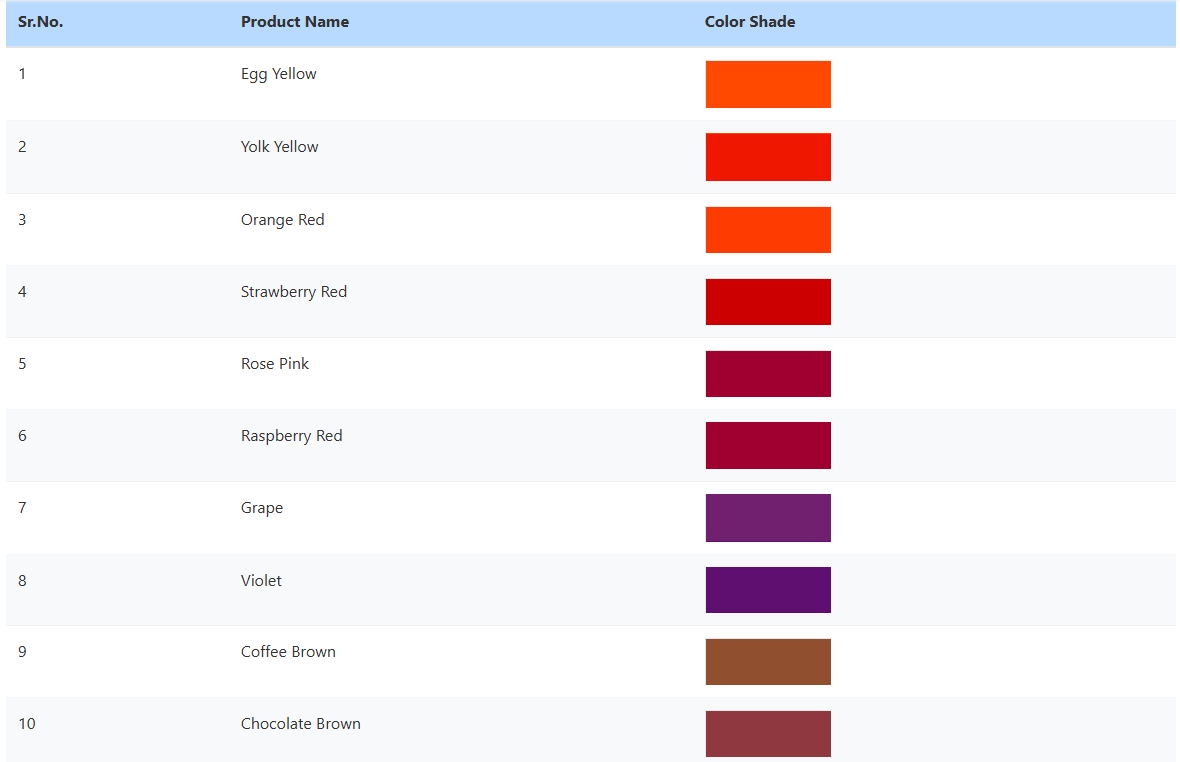Screen dimensions: 1180x762
Task: Click the Color Shade column header
Action: [750, 22]
